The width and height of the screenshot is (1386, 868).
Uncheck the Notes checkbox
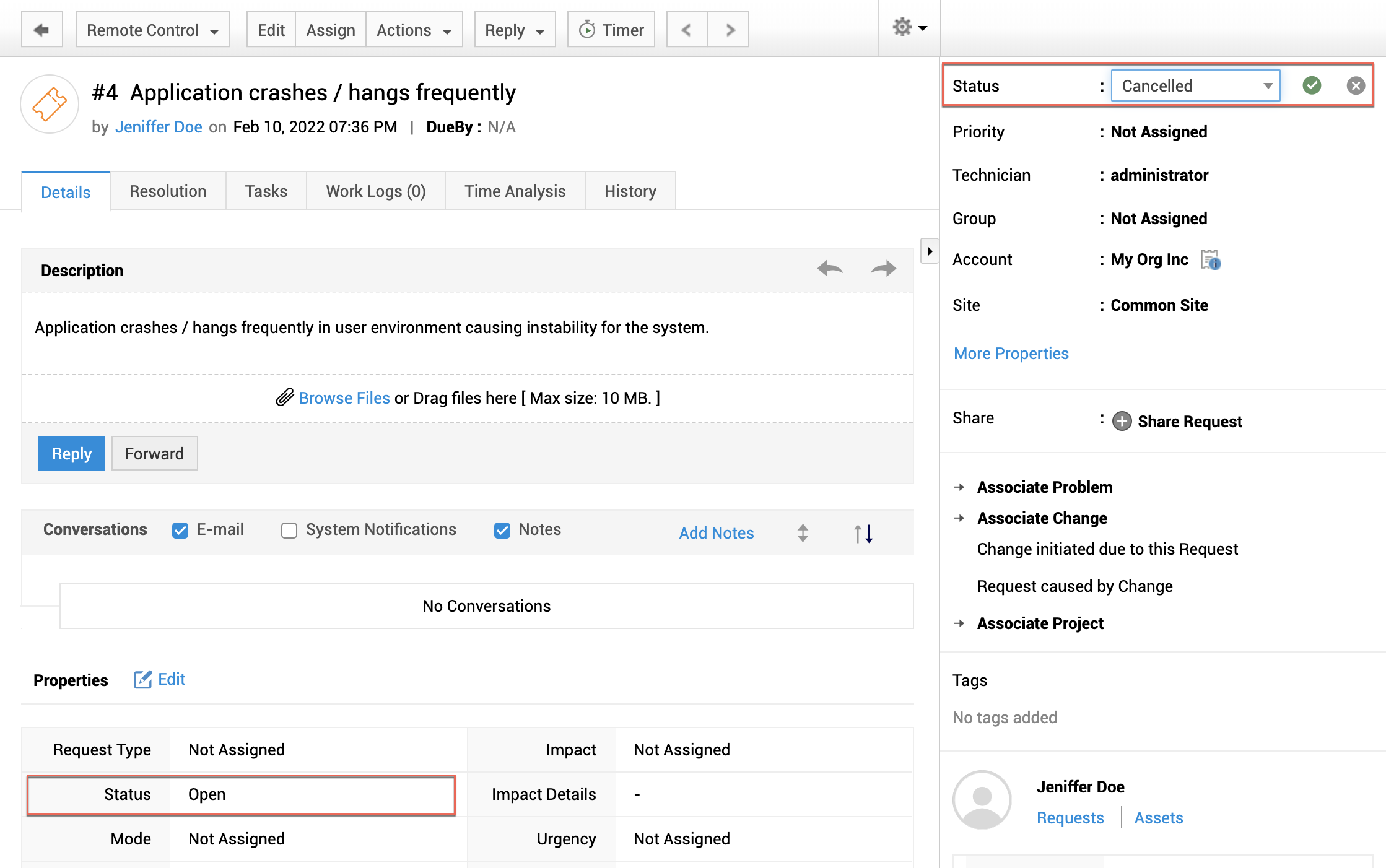coord(502,531)
